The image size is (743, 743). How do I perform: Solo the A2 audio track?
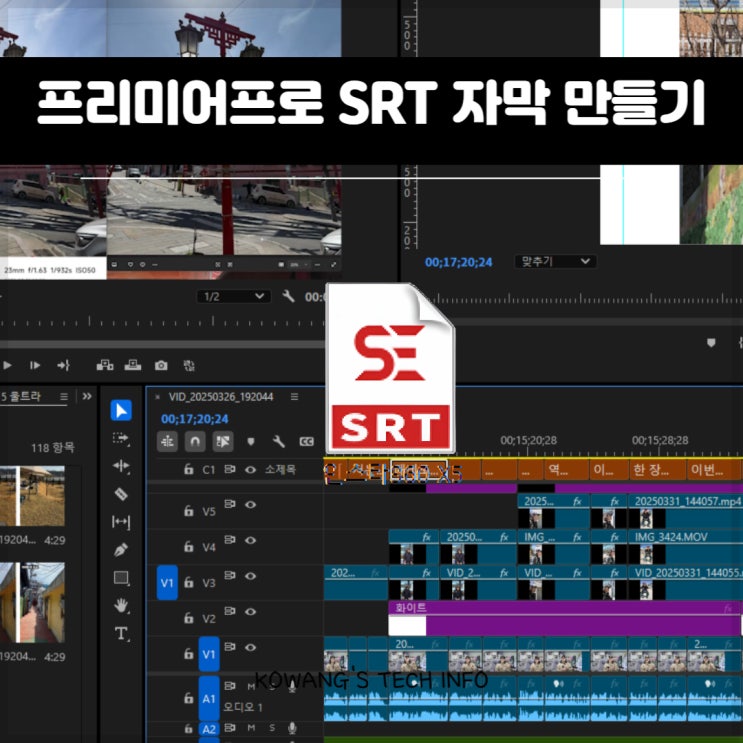click(272, 728)
